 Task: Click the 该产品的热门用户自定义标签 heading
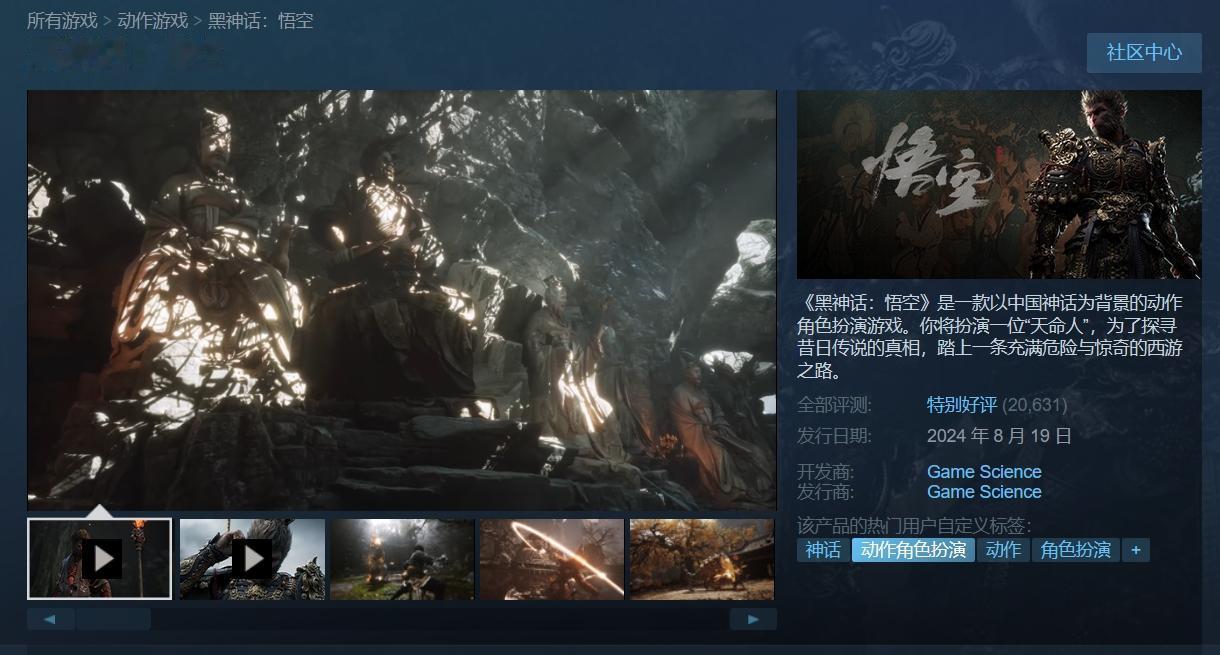click(x=914, y=526)
